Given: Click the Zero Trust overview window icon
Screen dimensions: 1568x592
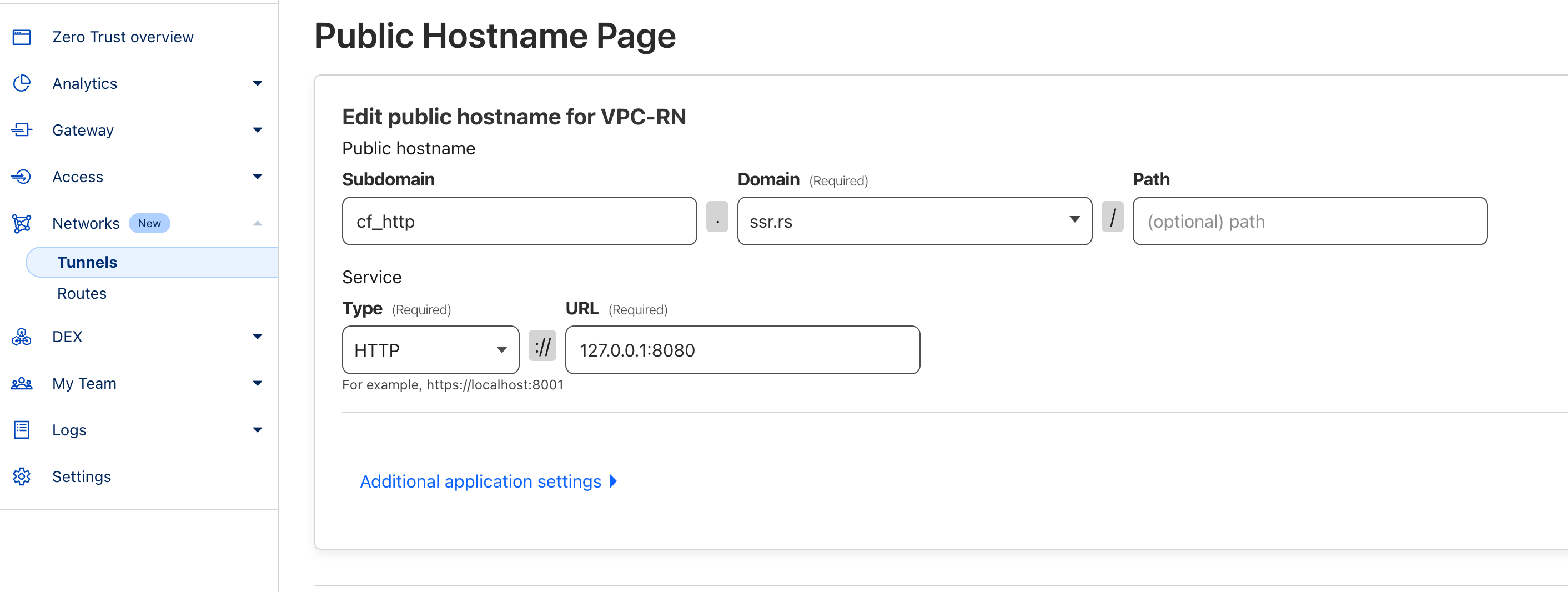Looking at the screenshot, I should coord(22,37).
